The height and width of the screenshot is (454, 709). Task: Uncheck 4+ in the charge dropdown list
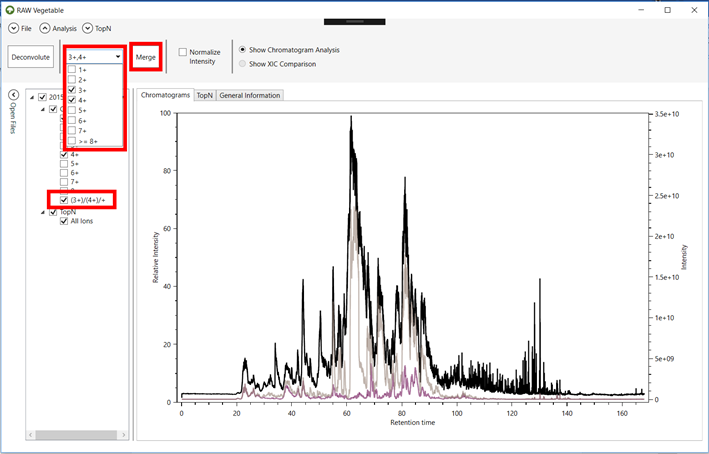click(x=72, y=100)
